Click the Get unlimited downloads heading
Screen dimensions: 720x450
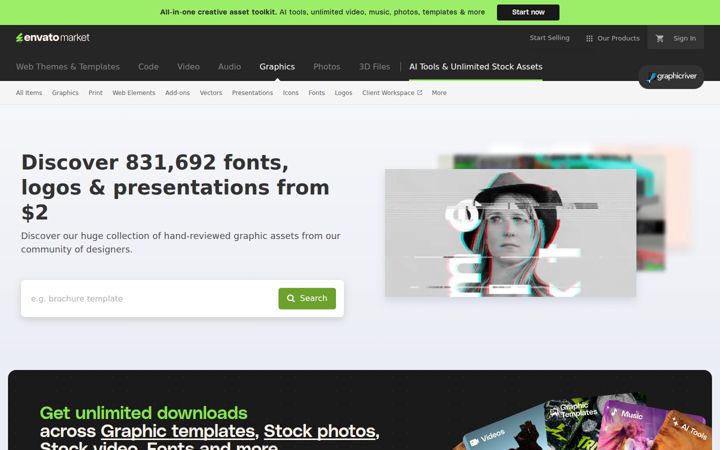click(143, 413)
